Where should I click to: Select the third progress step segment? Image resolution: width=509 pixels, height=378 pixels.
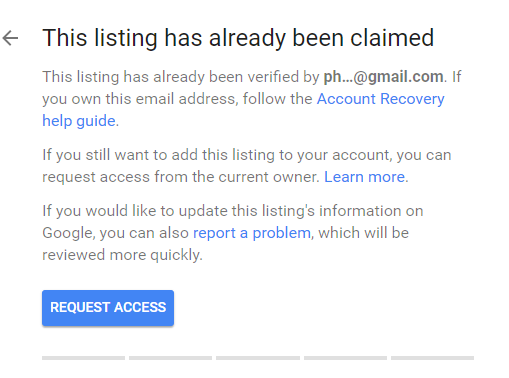(258, 358)
